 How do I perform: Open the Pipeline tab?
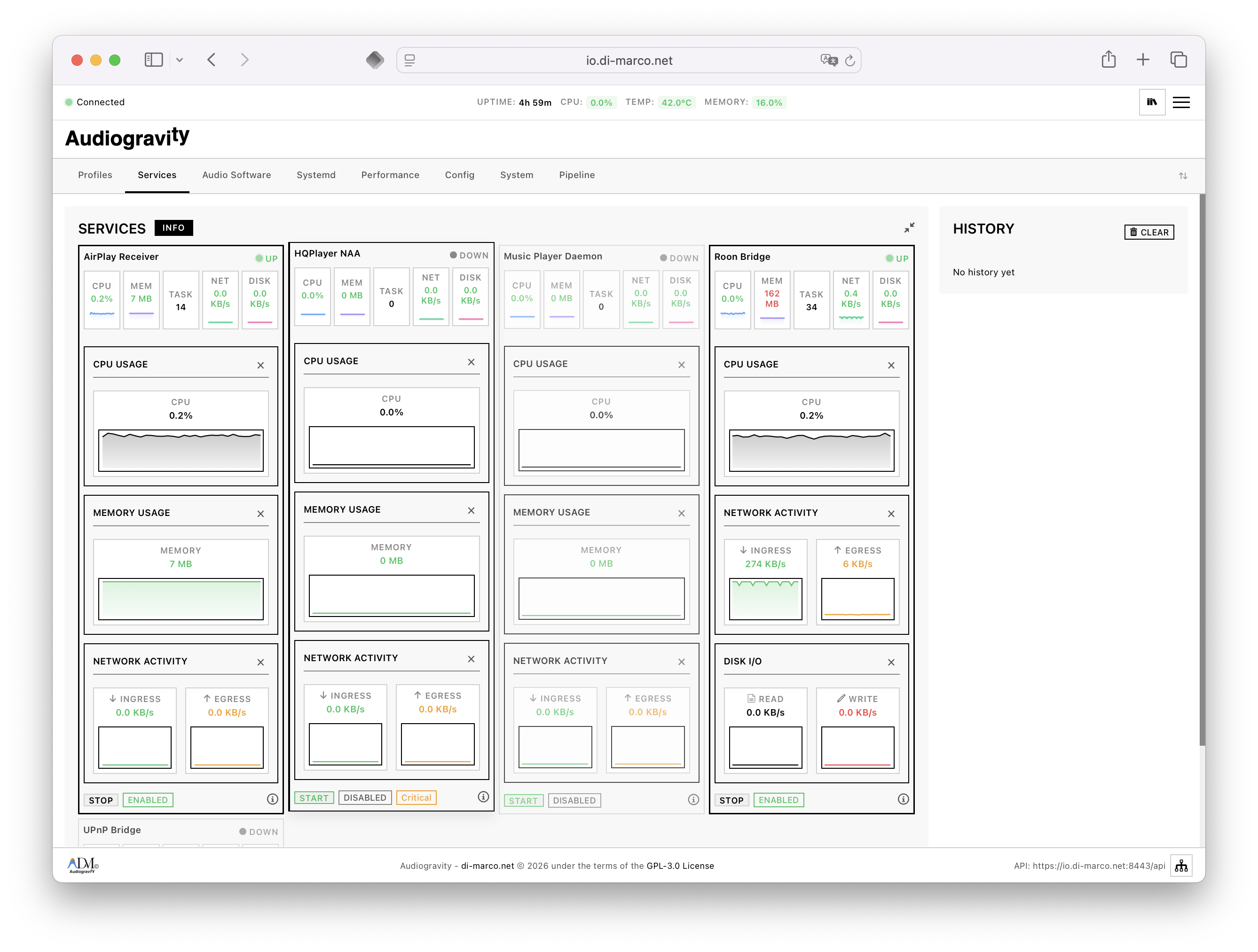(x=577, y=175)
